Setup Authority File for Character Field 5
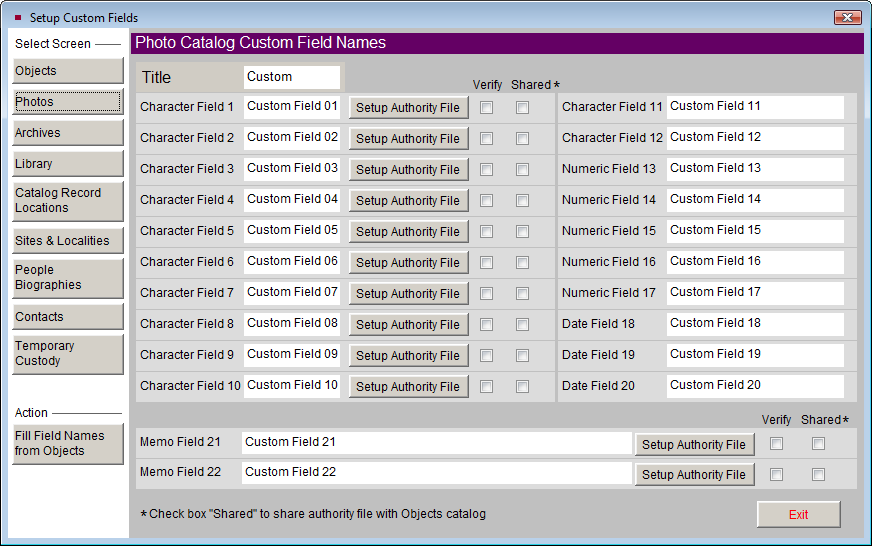This screenshot has height=546, width=872. [x=408, y=232]
